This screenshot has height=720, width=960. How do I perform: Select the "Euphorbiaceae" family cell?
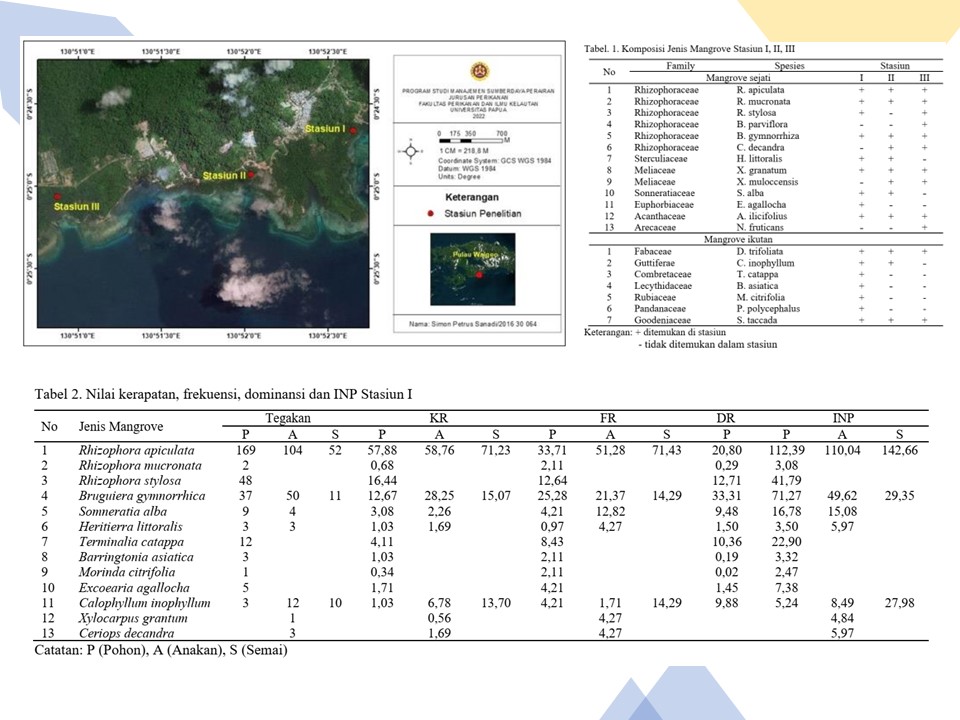[664, 204]
